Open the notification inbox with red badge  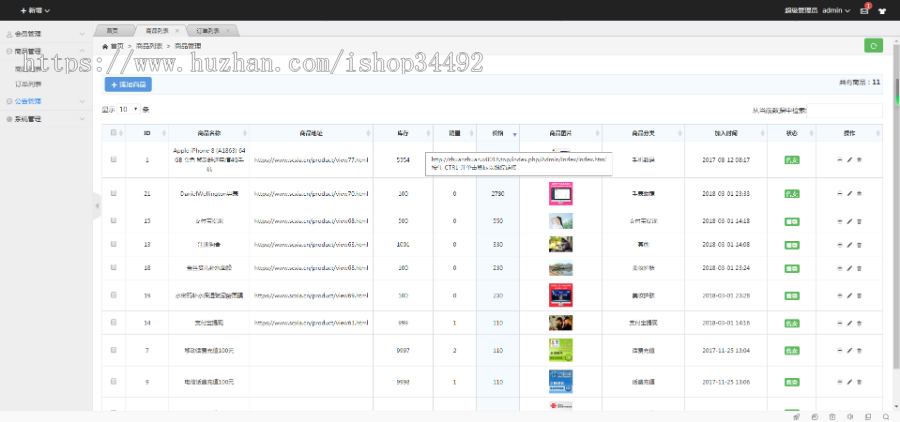click(x=865, y=10)
